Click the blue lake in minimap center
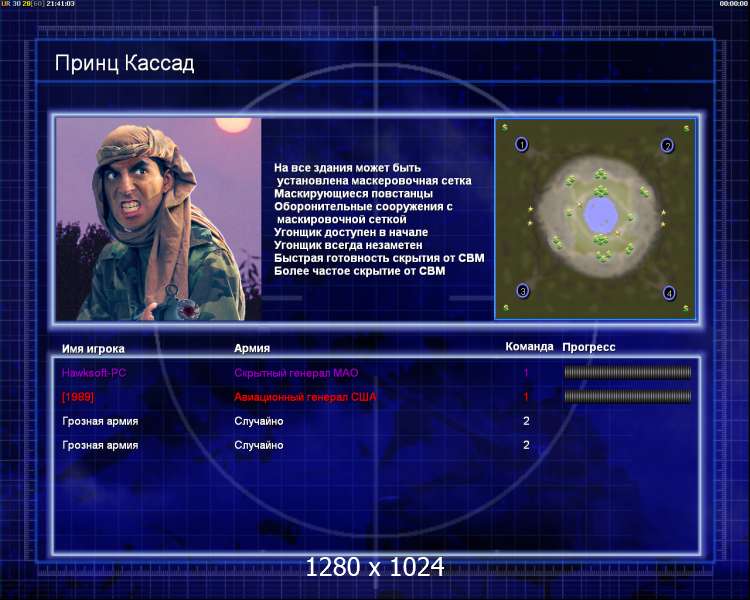 tap(601, 216)
